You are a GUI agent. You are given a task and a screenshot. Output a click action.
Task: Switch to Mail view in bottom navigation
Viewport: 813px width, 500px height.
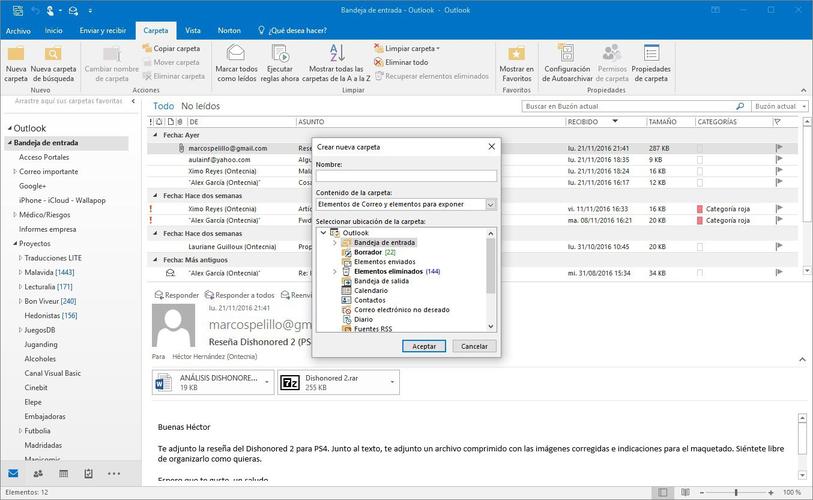point(13,473)
